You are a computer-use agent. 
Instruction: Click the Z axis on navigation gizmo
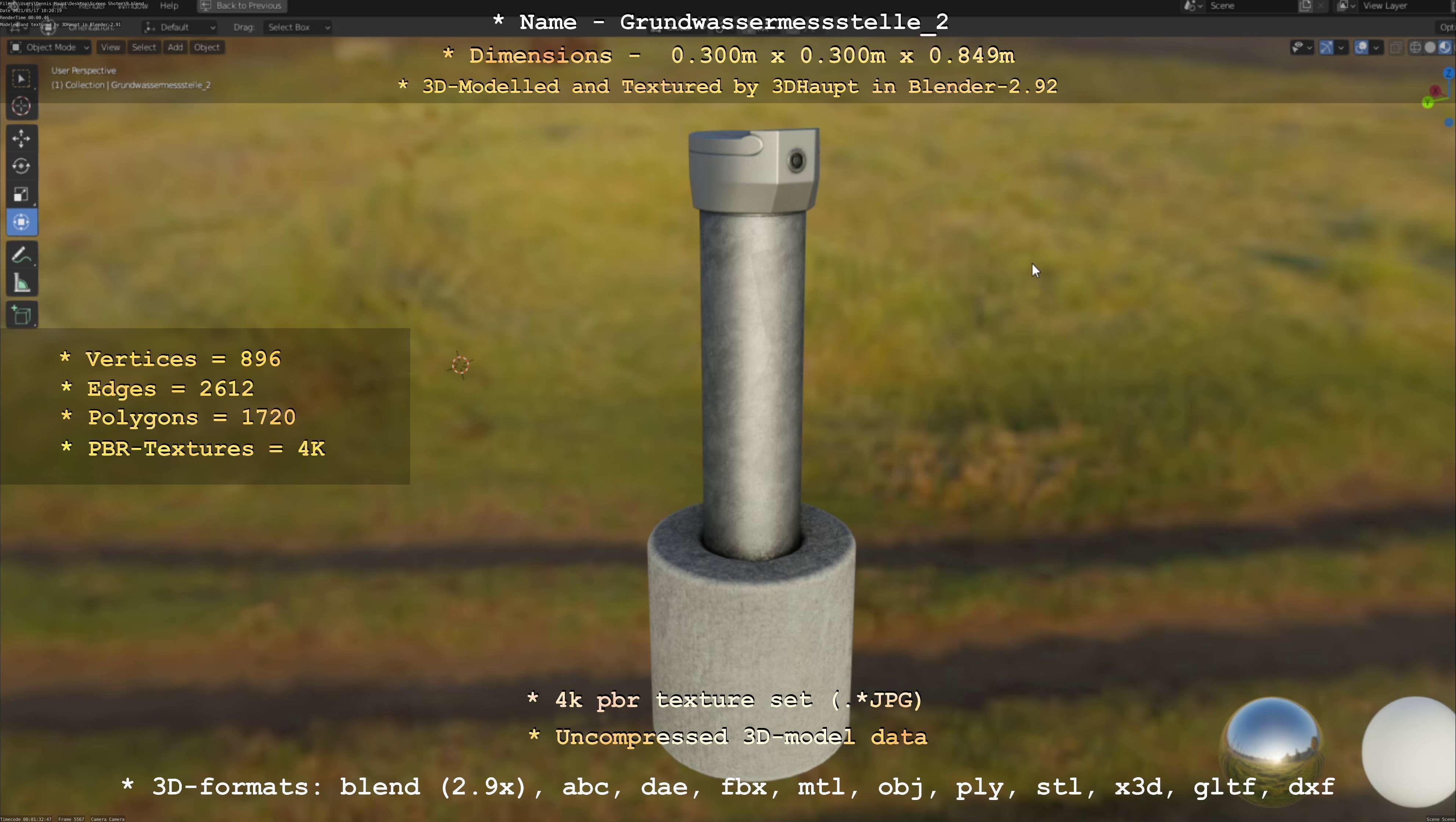[x=1448, y=73]
